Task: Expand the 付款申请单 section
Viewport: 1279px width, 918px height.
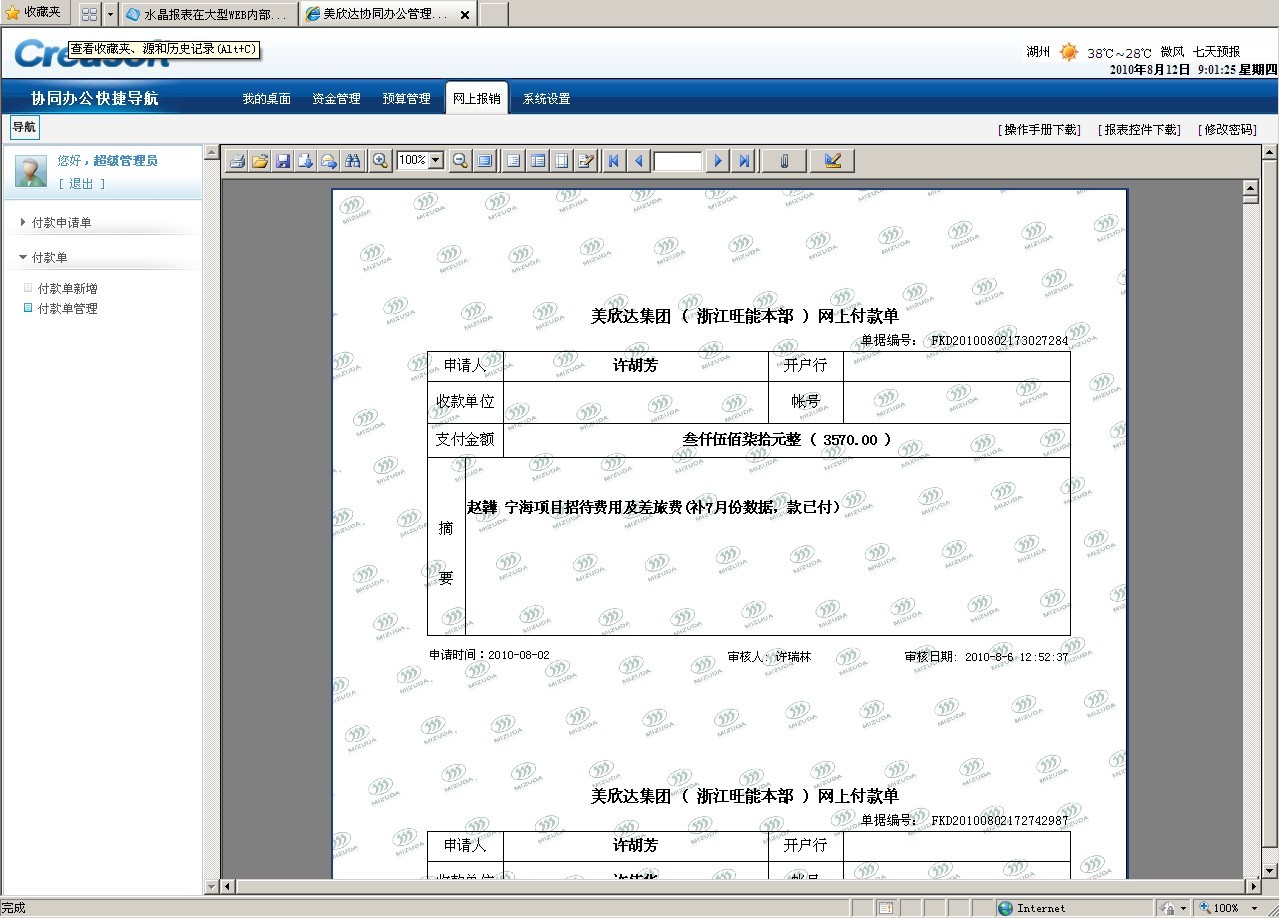Action: pos(61,223)
